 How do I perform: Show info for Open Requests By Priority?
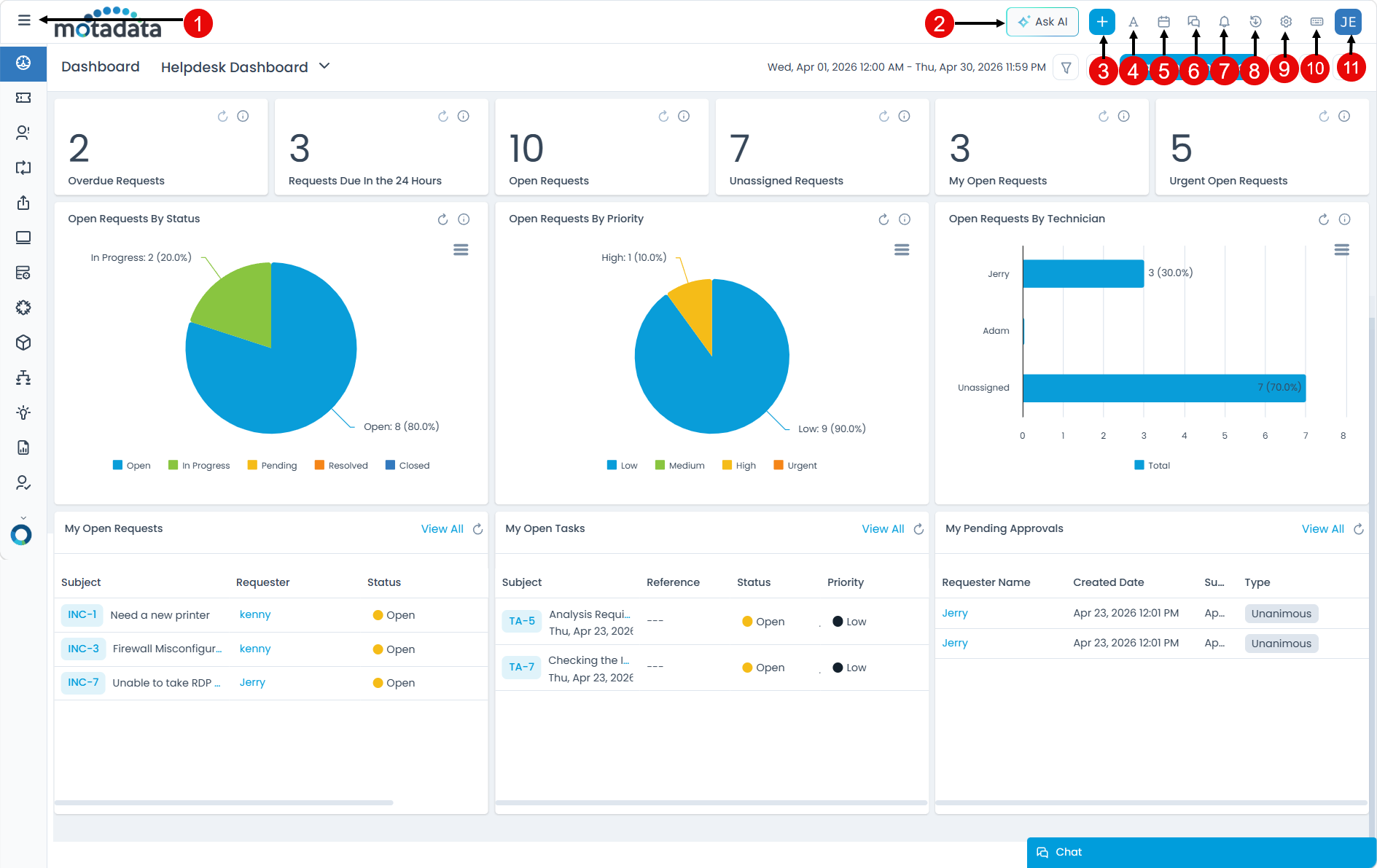(905, 219)
